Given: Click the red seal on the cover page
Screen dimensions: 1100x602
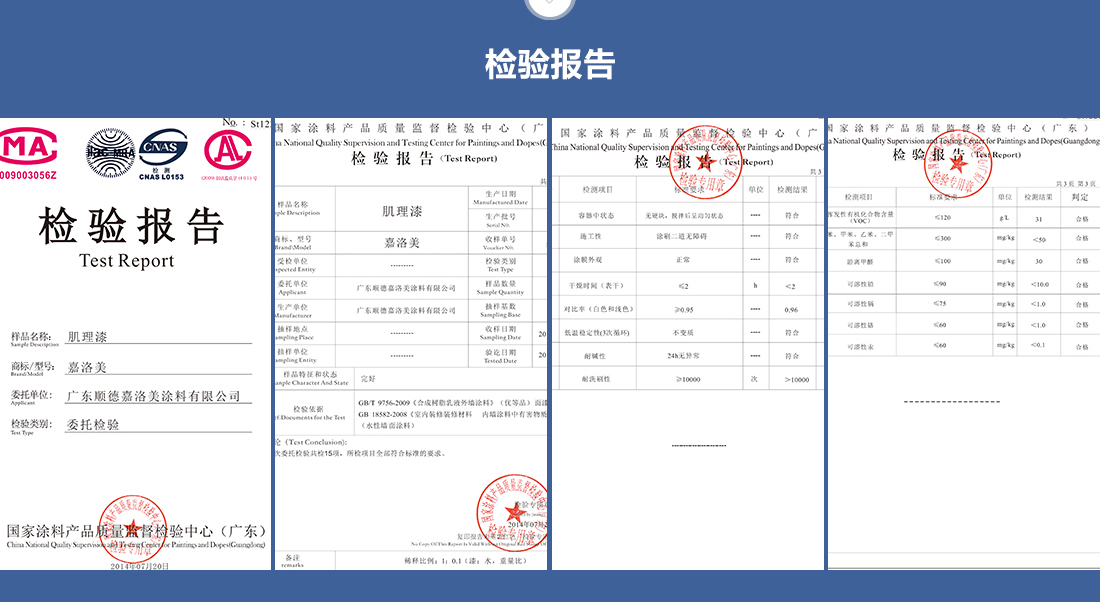Looking at the screenshot, I should pos(132,530).
